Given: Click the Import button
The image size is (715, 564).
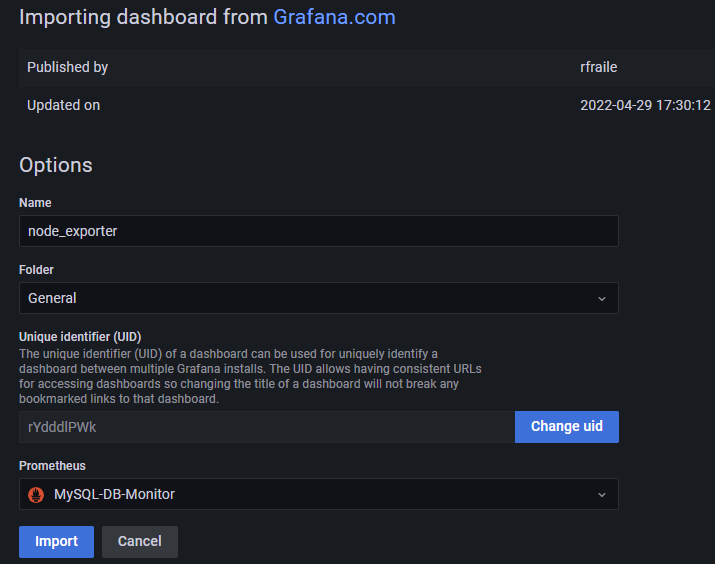Looking at the screenshot, I should 57,542.
